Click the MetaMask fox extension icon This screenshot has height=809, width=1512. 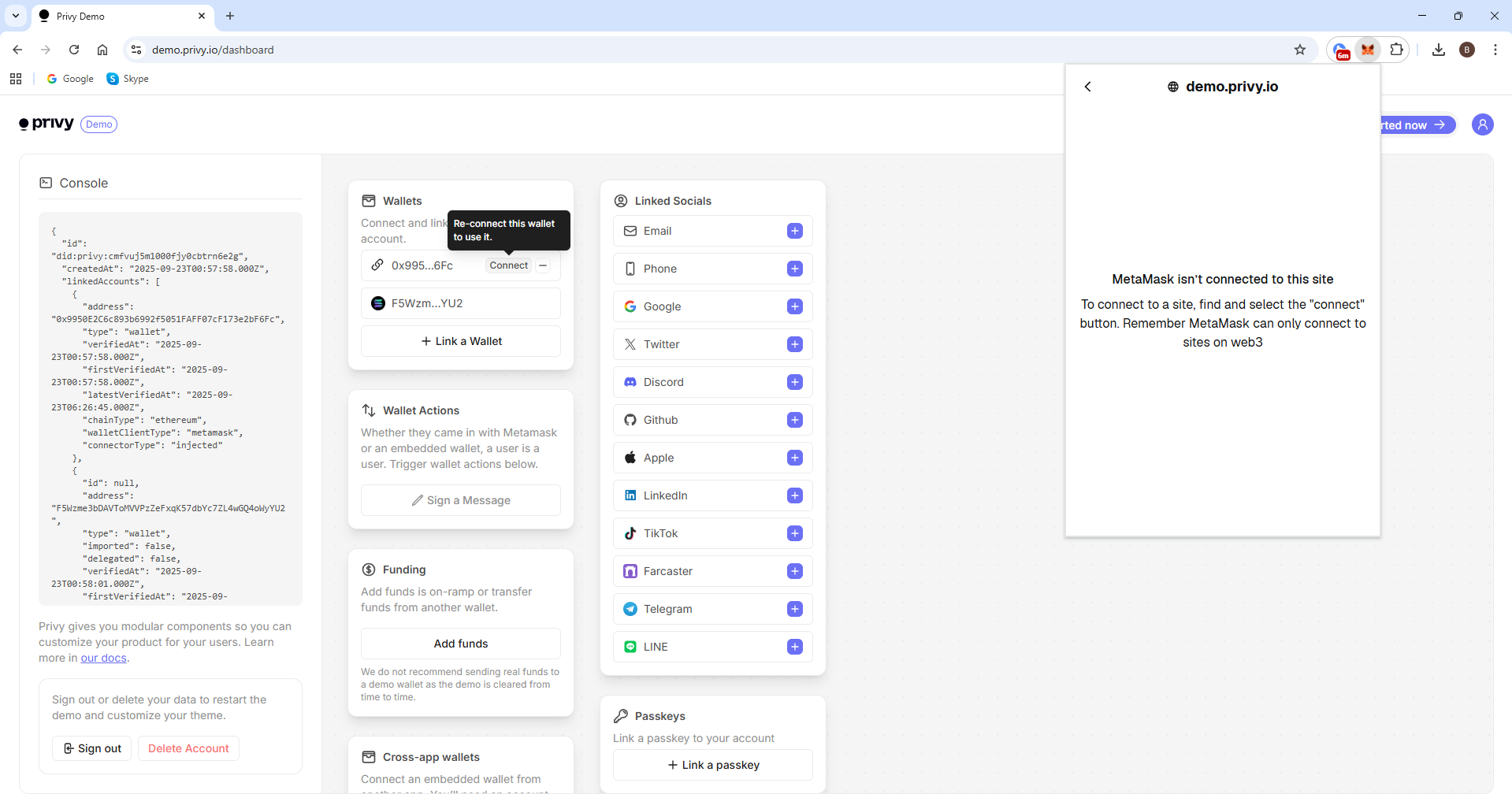[1368, 50]
